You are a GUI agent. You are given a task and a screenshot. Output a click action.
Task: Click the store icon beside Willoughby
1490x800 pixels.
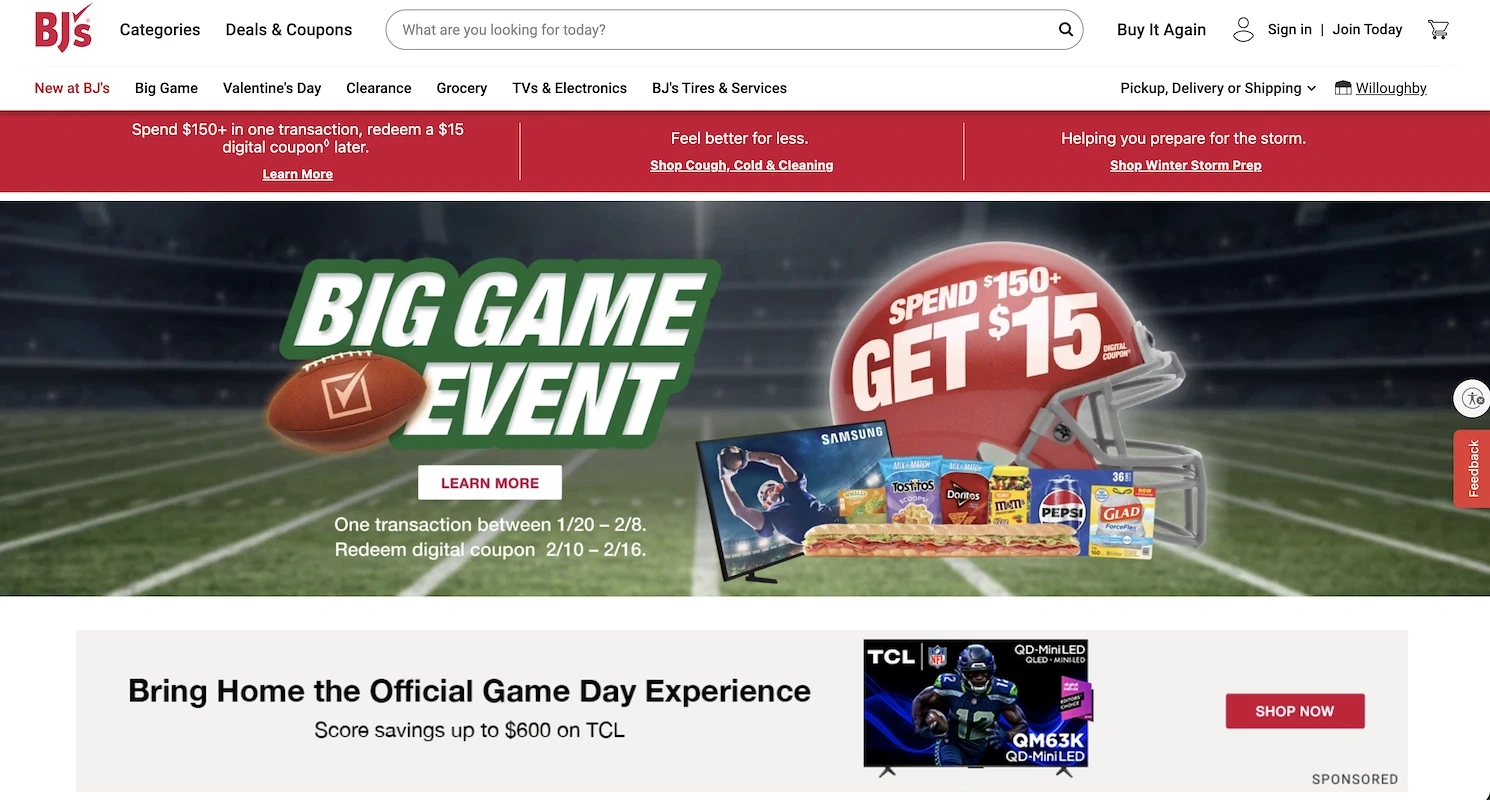1343,88
